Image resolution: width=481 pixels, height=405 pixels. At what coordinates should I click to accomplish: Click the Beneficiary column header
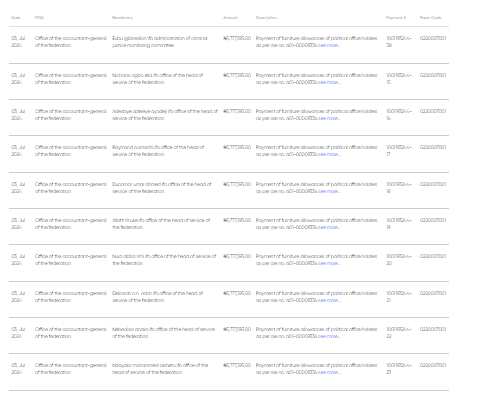[122, 18]
